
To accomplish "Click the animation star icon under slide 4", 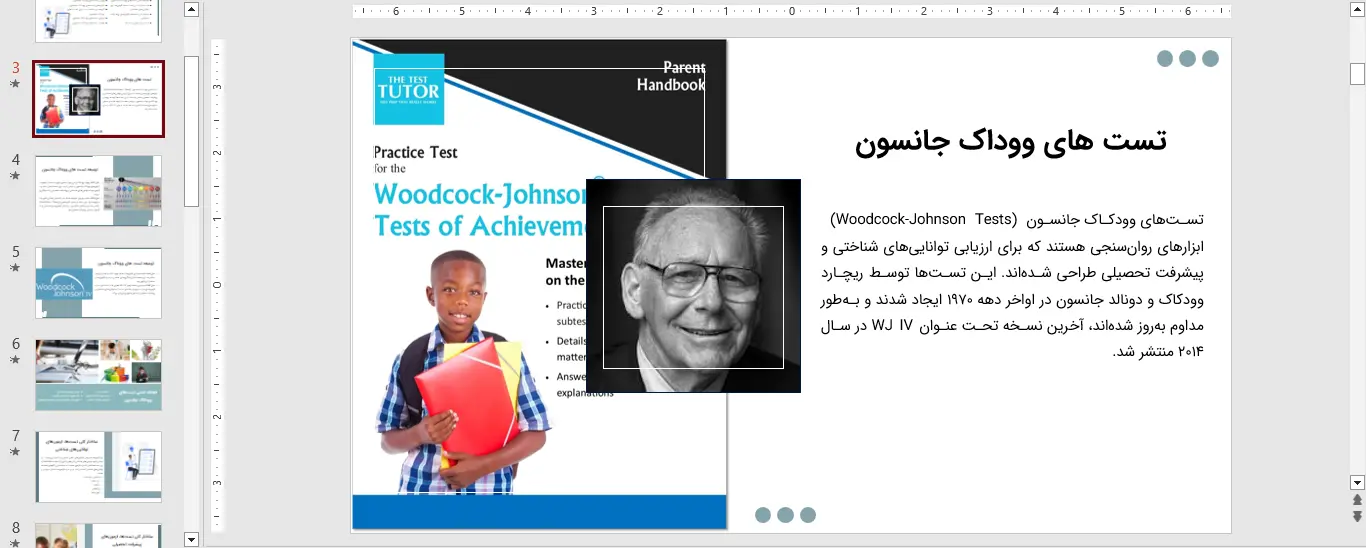I will click(x=15, y=176).
